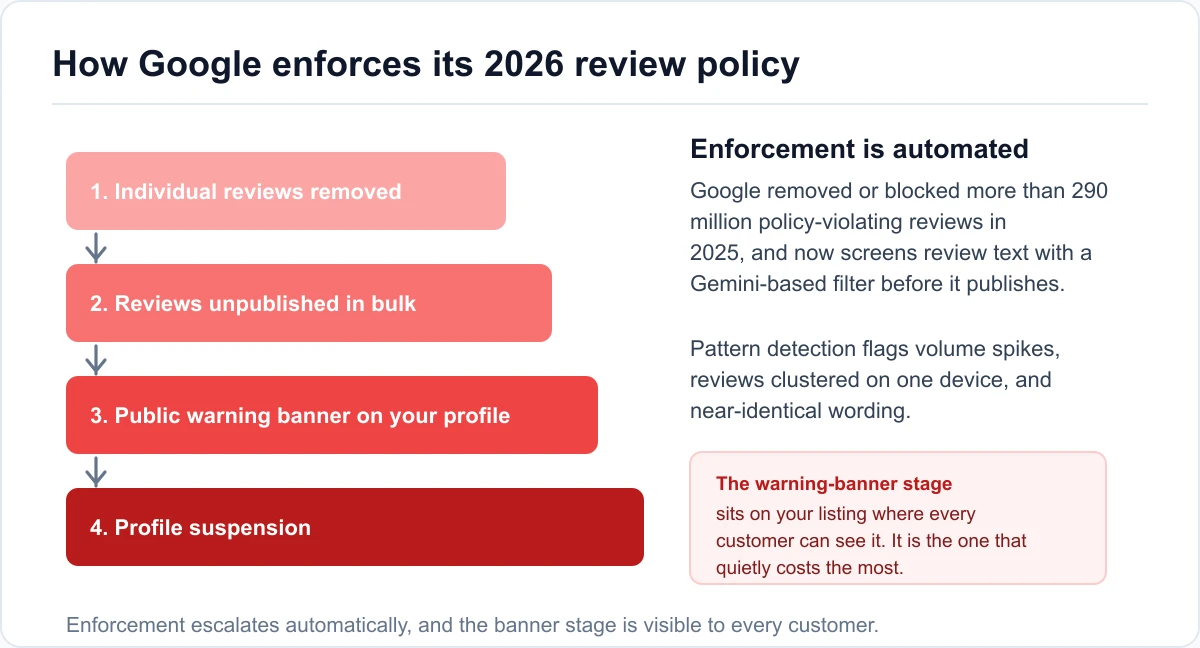Click the line 'sits on your listing where every'
Viewport: 1200px width, 648px height.
[x=846, y=514]
